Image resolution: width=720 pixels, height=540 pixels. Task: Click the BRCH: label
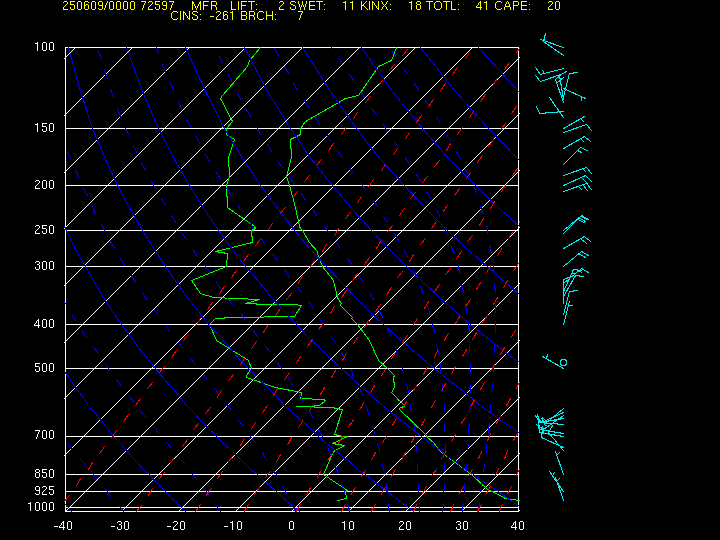(258, 16)
